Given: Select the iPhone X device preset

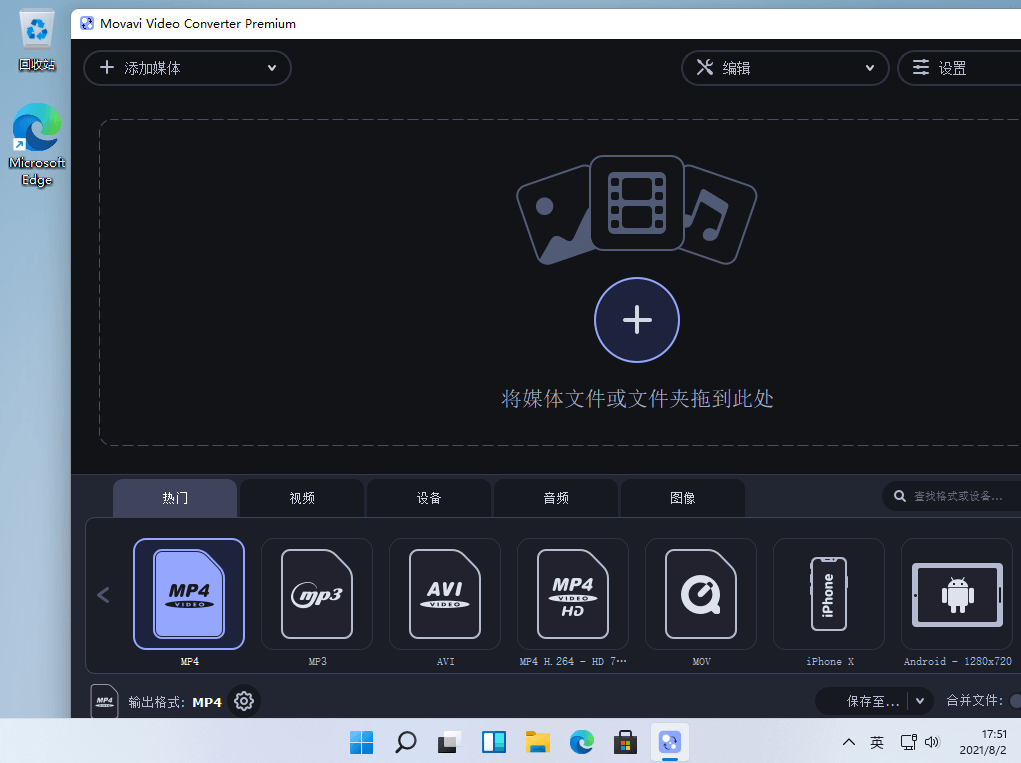Looking at the screenshot, I should click(x=829, y=594).
